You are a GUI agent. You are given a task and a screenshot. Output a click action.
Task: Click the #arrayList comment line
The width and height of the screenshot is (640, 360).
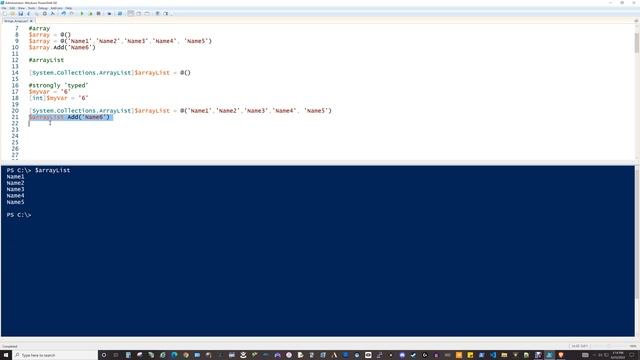(46, 60)
